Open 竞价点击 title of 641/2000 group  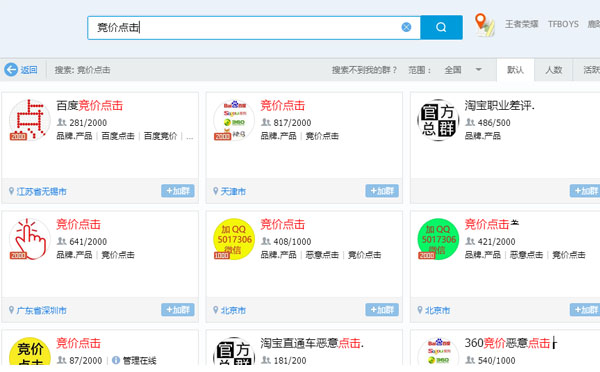point(78,225)
